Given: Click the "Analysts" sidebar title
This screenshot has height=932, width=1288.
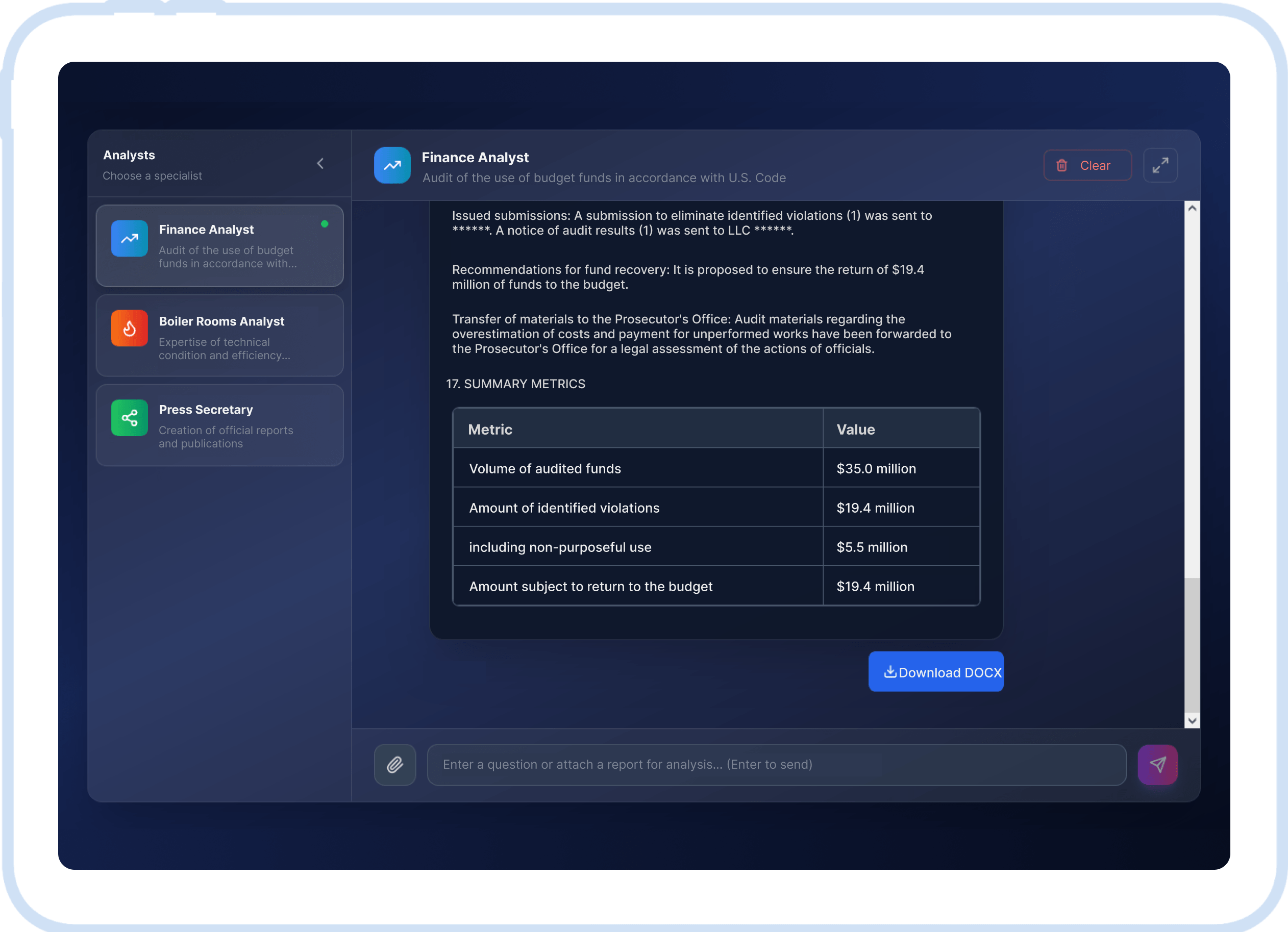Looking at the screenshot, I should tap(129, 155).
